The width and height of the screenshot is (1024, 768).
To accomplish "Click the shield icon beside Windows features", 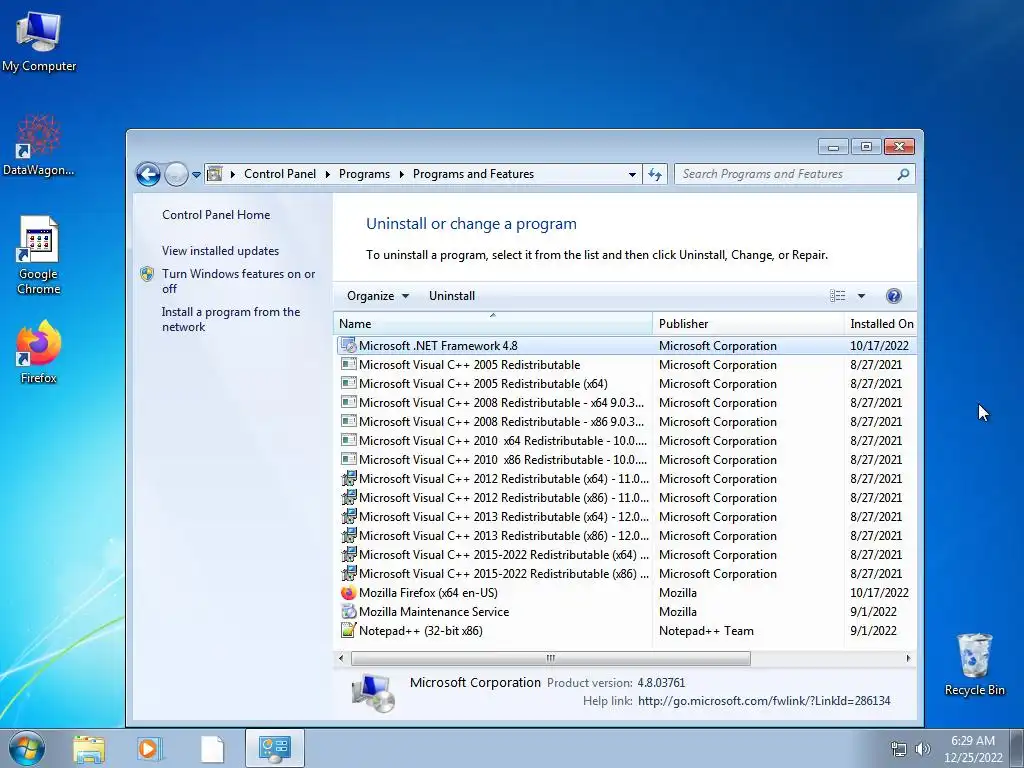I will coord(147,274).
